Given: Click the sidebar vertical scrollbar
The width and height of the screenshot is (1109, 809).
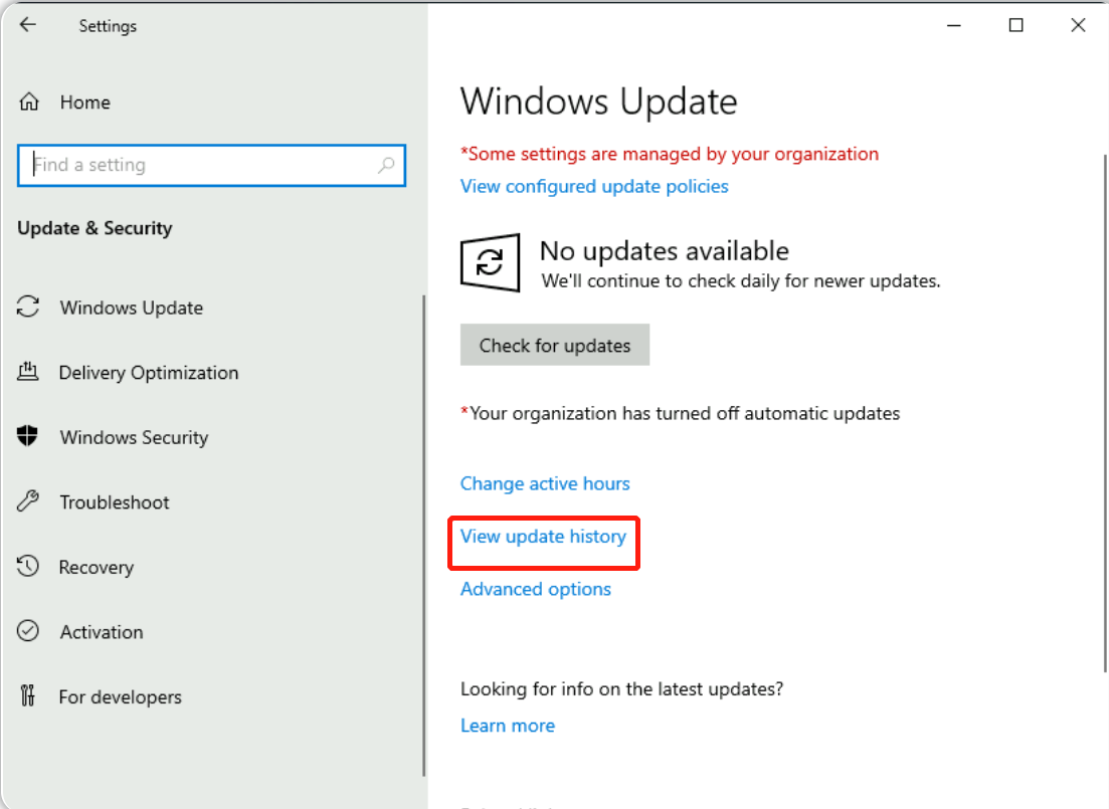Looking at the screenshot, I should tap(424, 536).
